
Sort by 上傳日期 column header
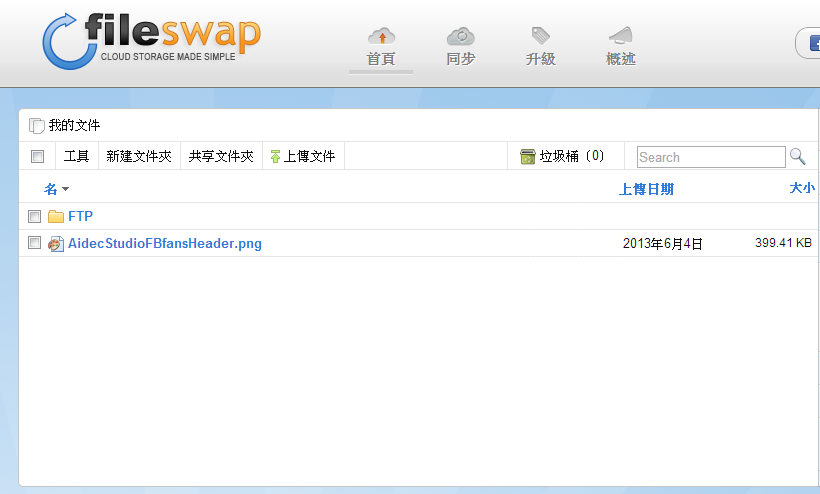coord(646,189)
